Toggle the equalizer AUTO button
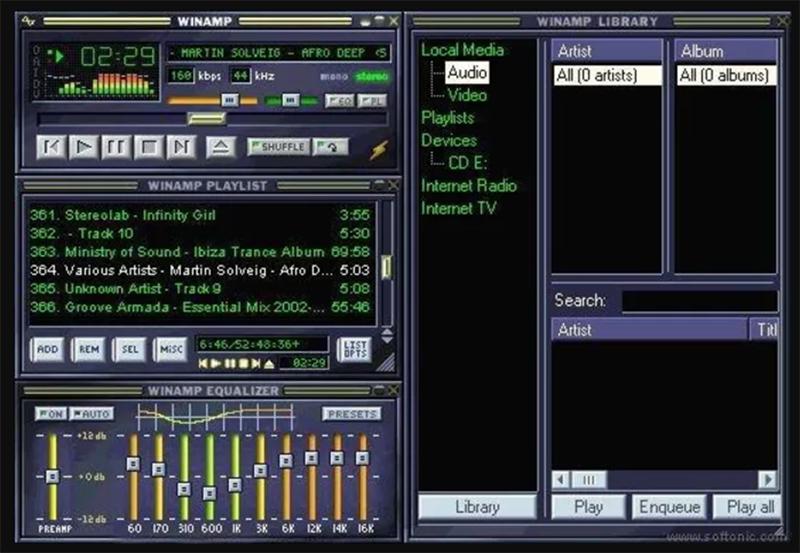The height and width of the screenshot is (553, 800). click(x=91, y=414)
